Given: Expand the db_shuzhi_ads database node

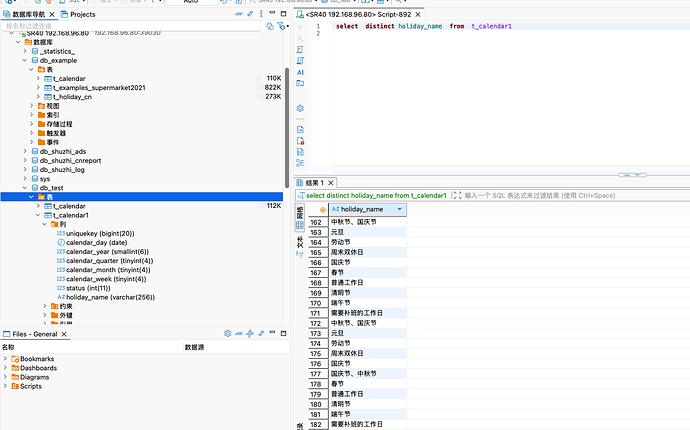Looking at the screenshot, I should [x=27, y=151].
